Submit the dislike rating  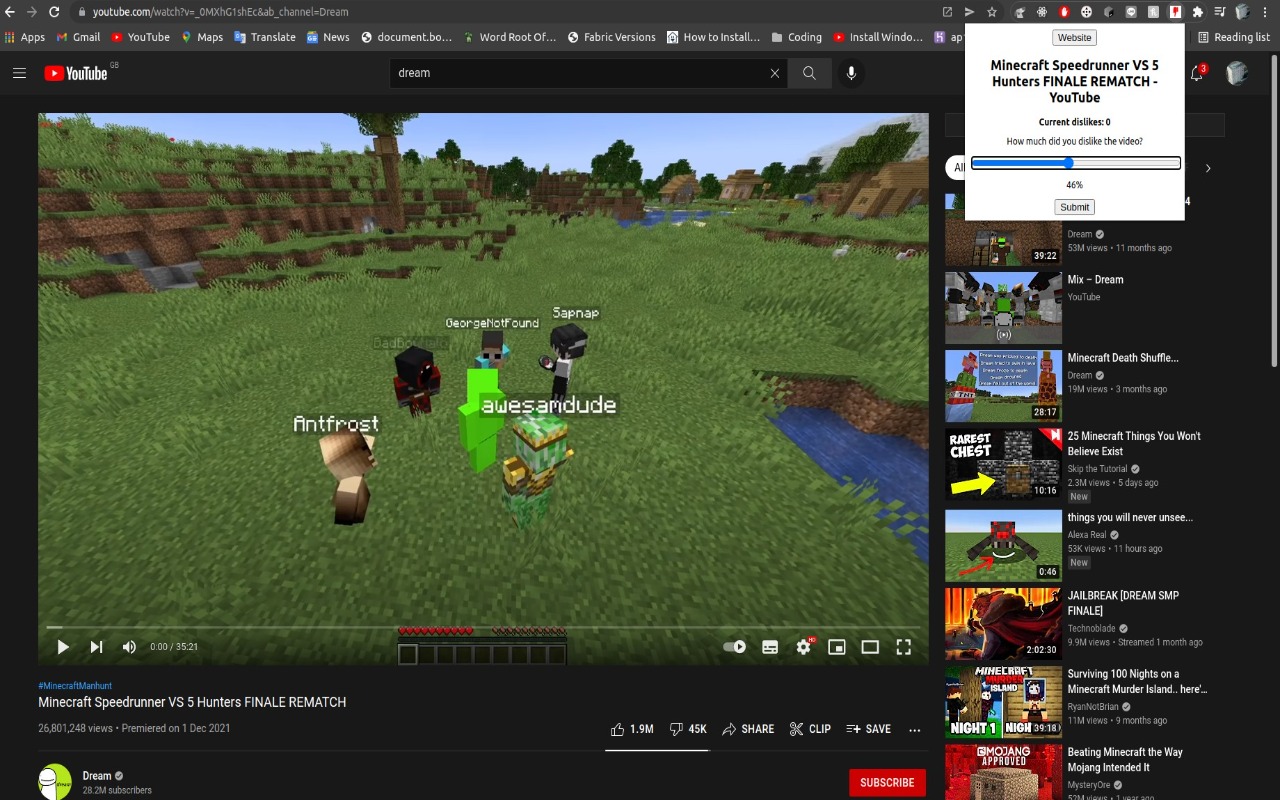(x=1075, y=207)
